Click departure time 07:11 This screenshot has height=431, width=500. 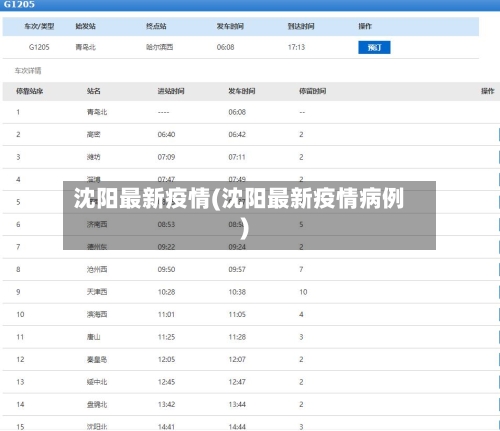[x=237, y=157]
